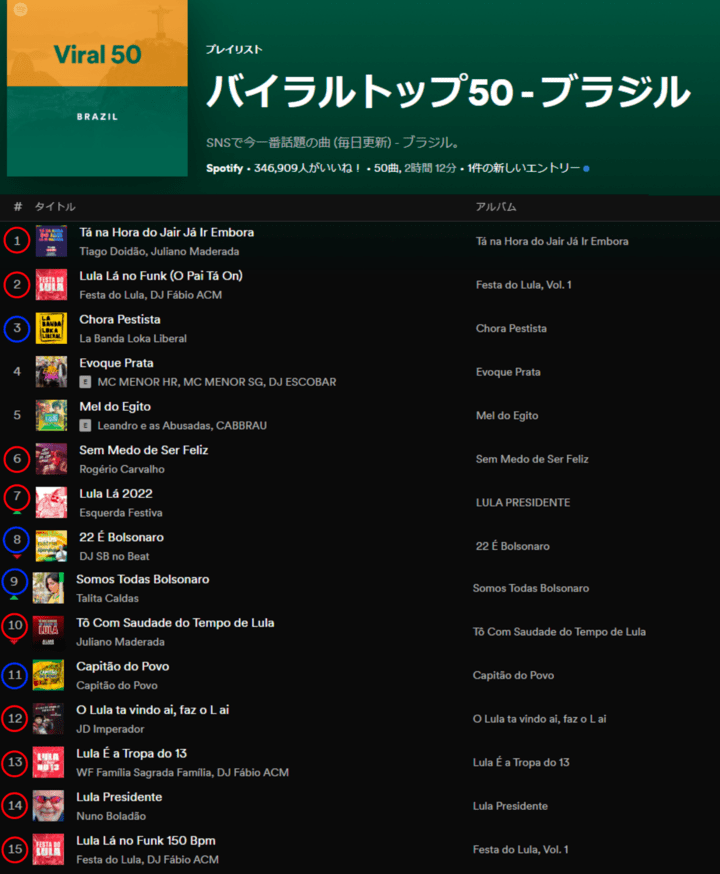Select track Lula Lá no Funk 150 Bpm
The height and width of the screenshot is (874, 720).
tap(146, 841)
